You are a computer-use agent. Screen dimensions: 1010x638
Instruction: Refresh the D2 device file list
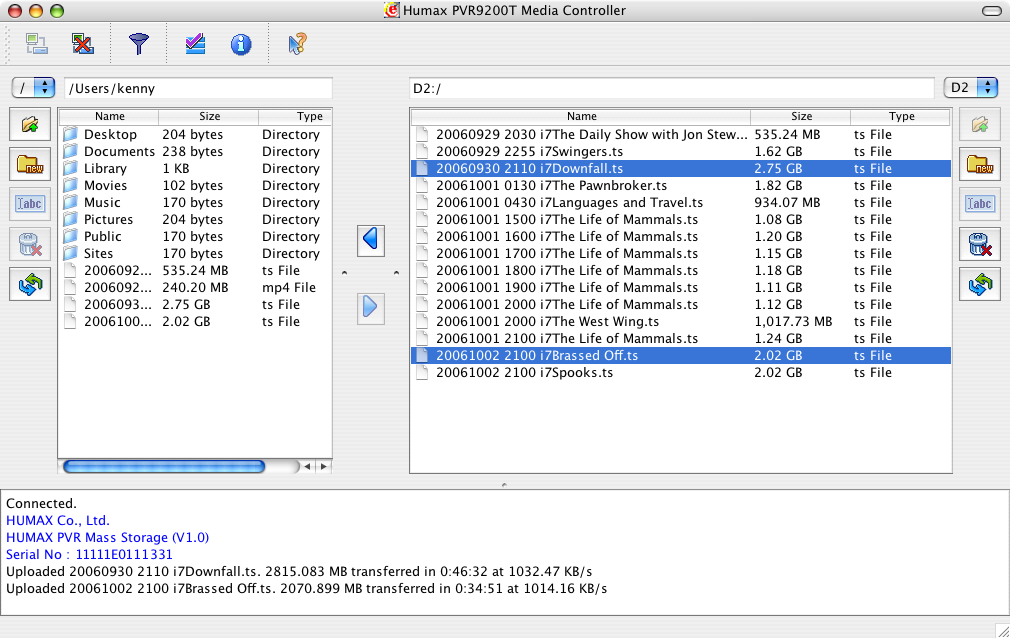pyautogui.click(x=980, y=284)
